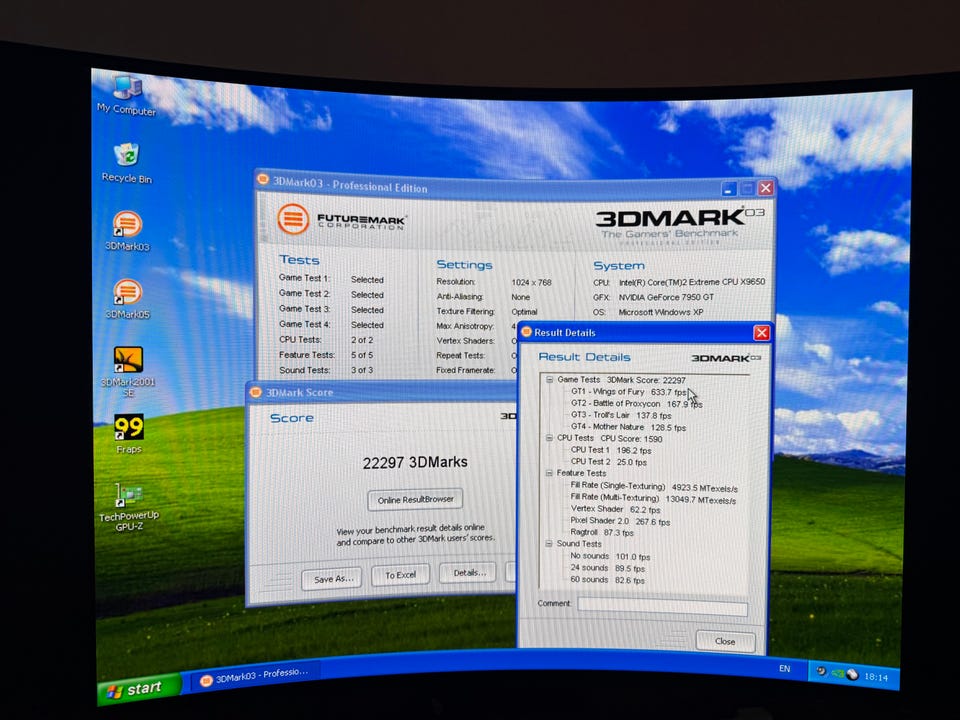Click the Details... button in 3DMark Score
960x720 pixels.
click(x=468, y=572)
